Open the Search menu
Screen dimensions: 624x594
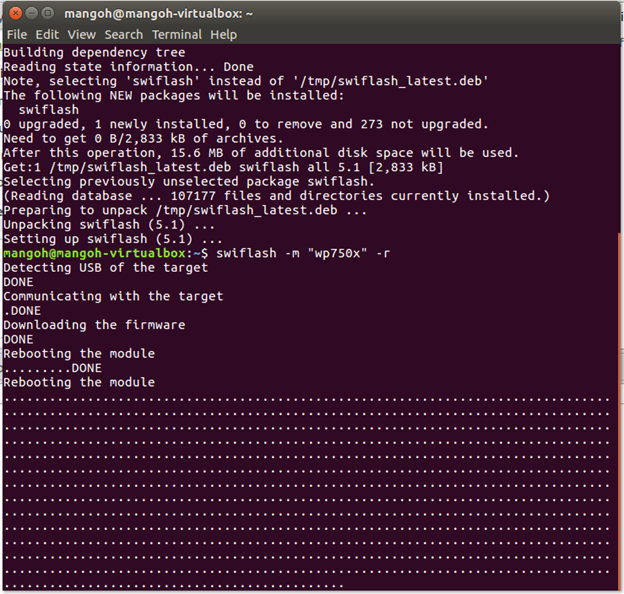click(124, 35)
